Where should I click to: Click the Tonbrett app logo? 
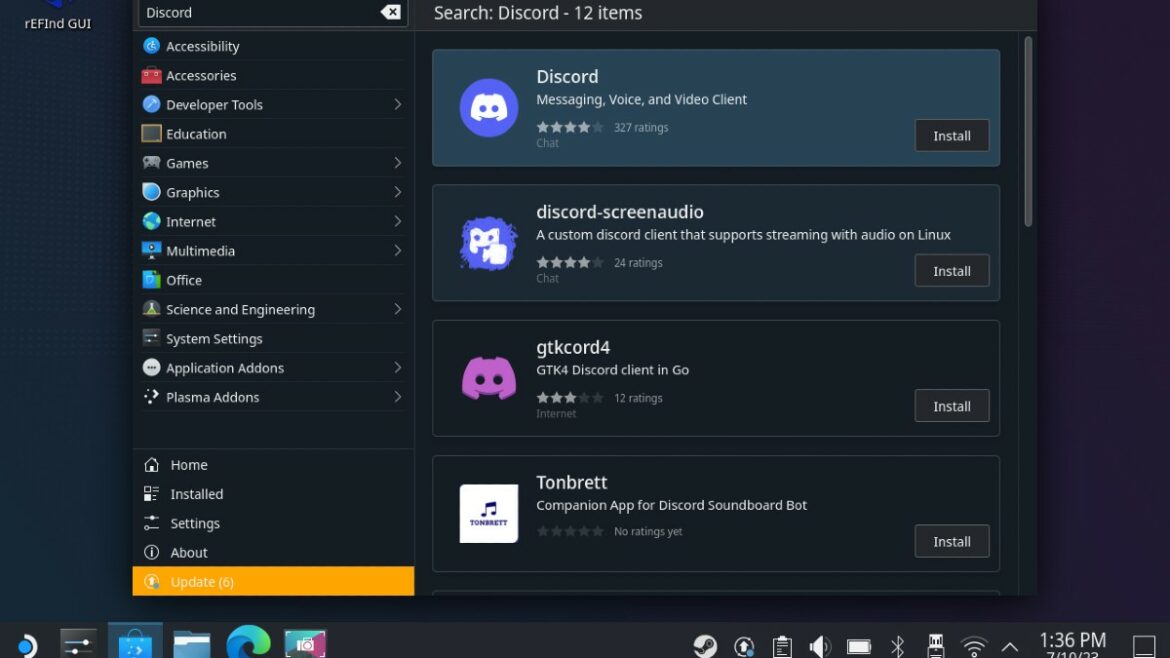pos(489,513)
